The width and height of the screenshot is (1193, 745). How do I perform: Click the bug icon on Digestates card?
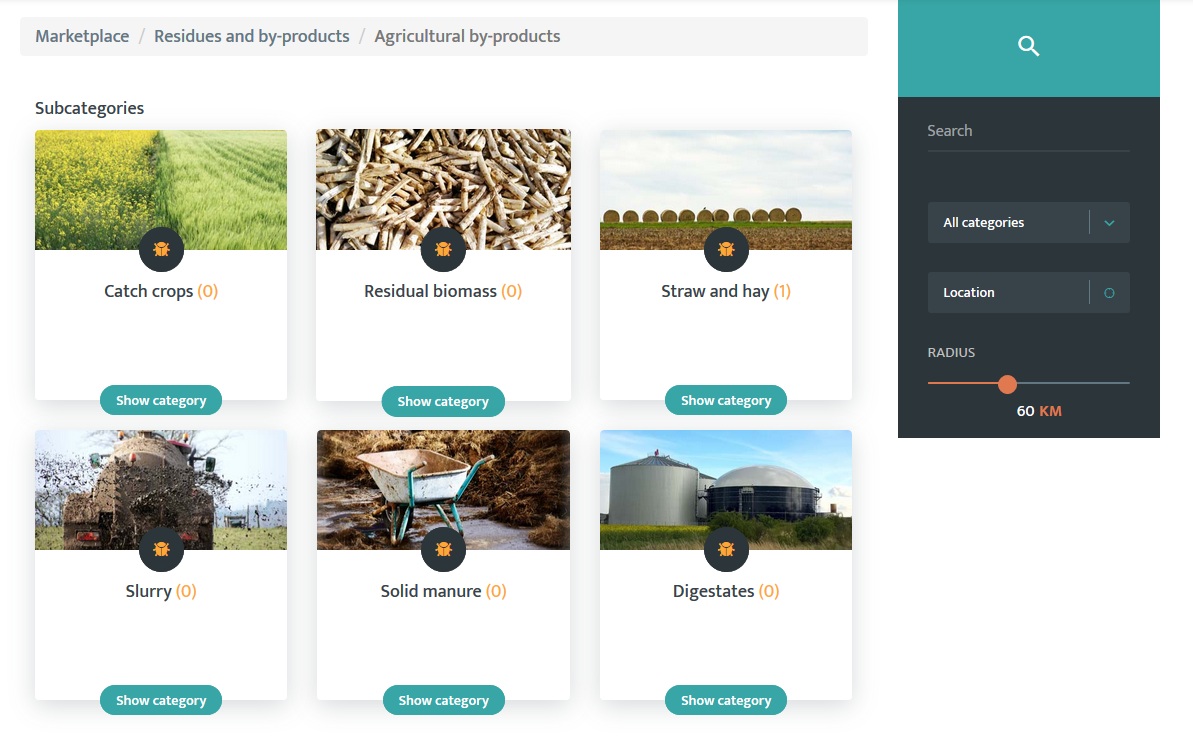[x=727, y=549]
